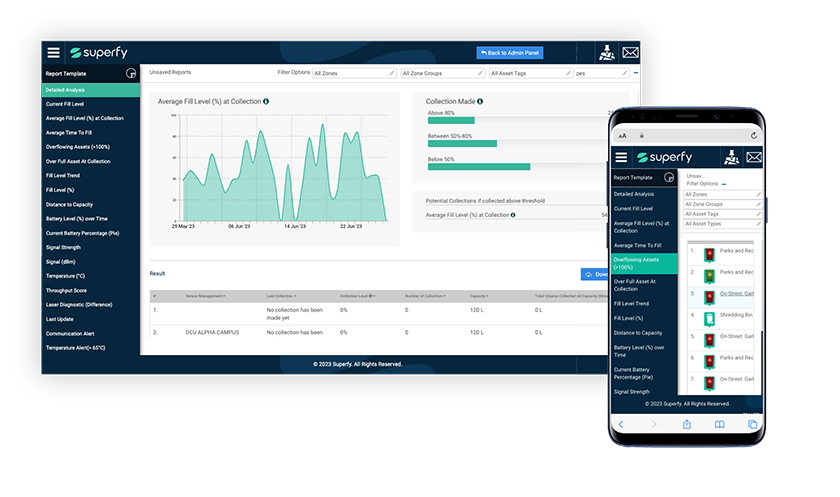
Task: Tap the reload icon in phone address bar
Action: pos(753,135)
